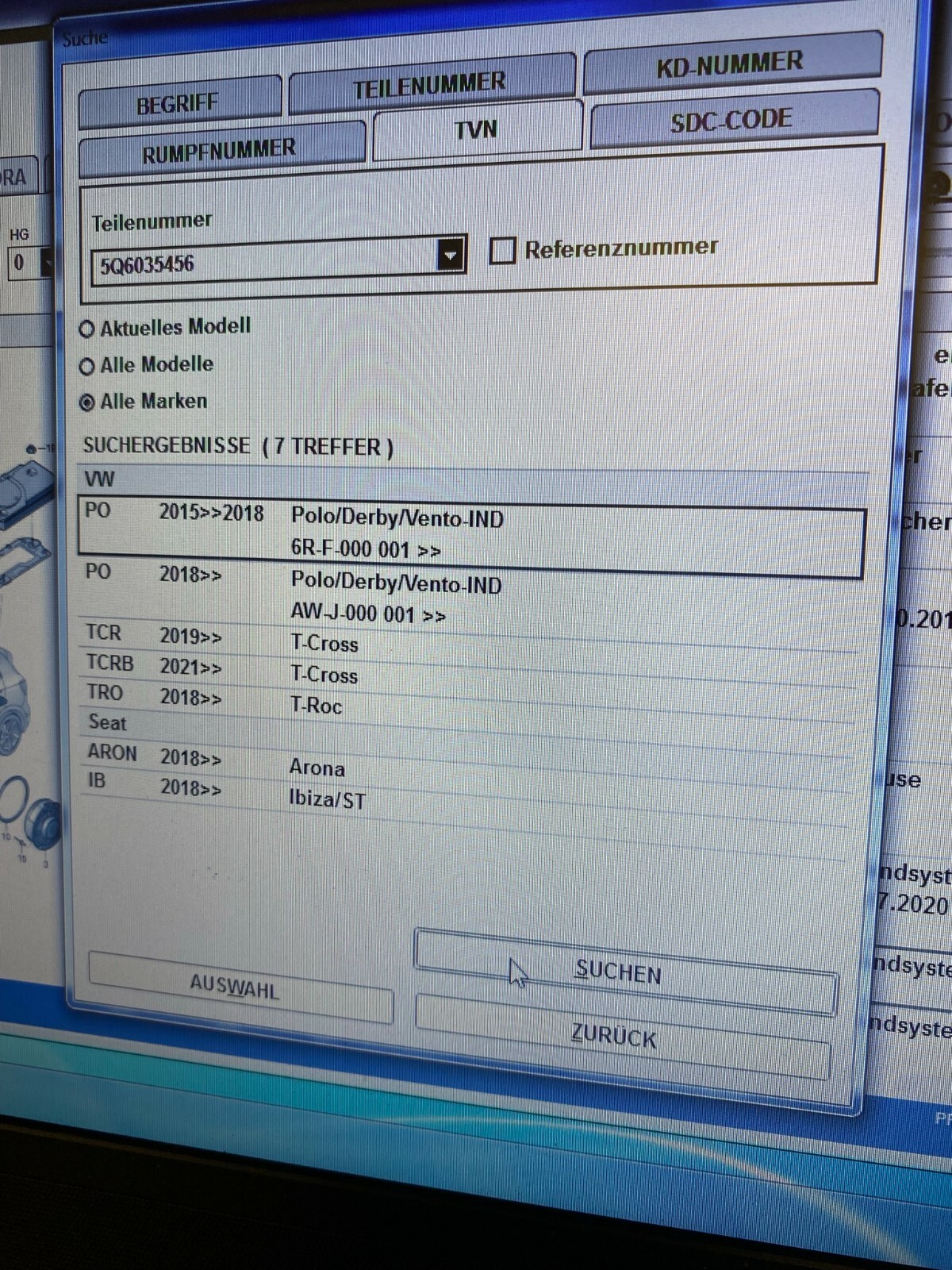The width and height of the screenshot is (952, 1270).
Task: Expand the Teilenummer dropdown arrow
Action: 450,256
